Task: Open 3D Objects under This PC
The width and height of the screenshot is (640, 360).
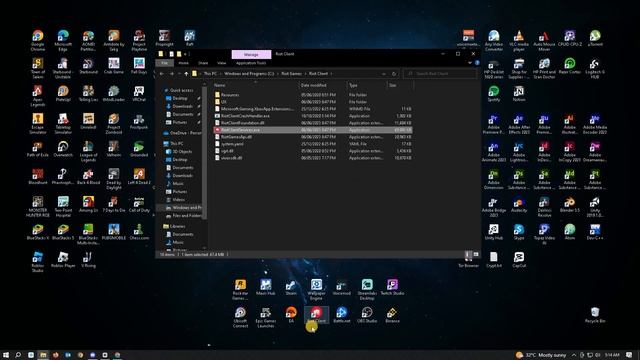Action: [x=182, y=151]
